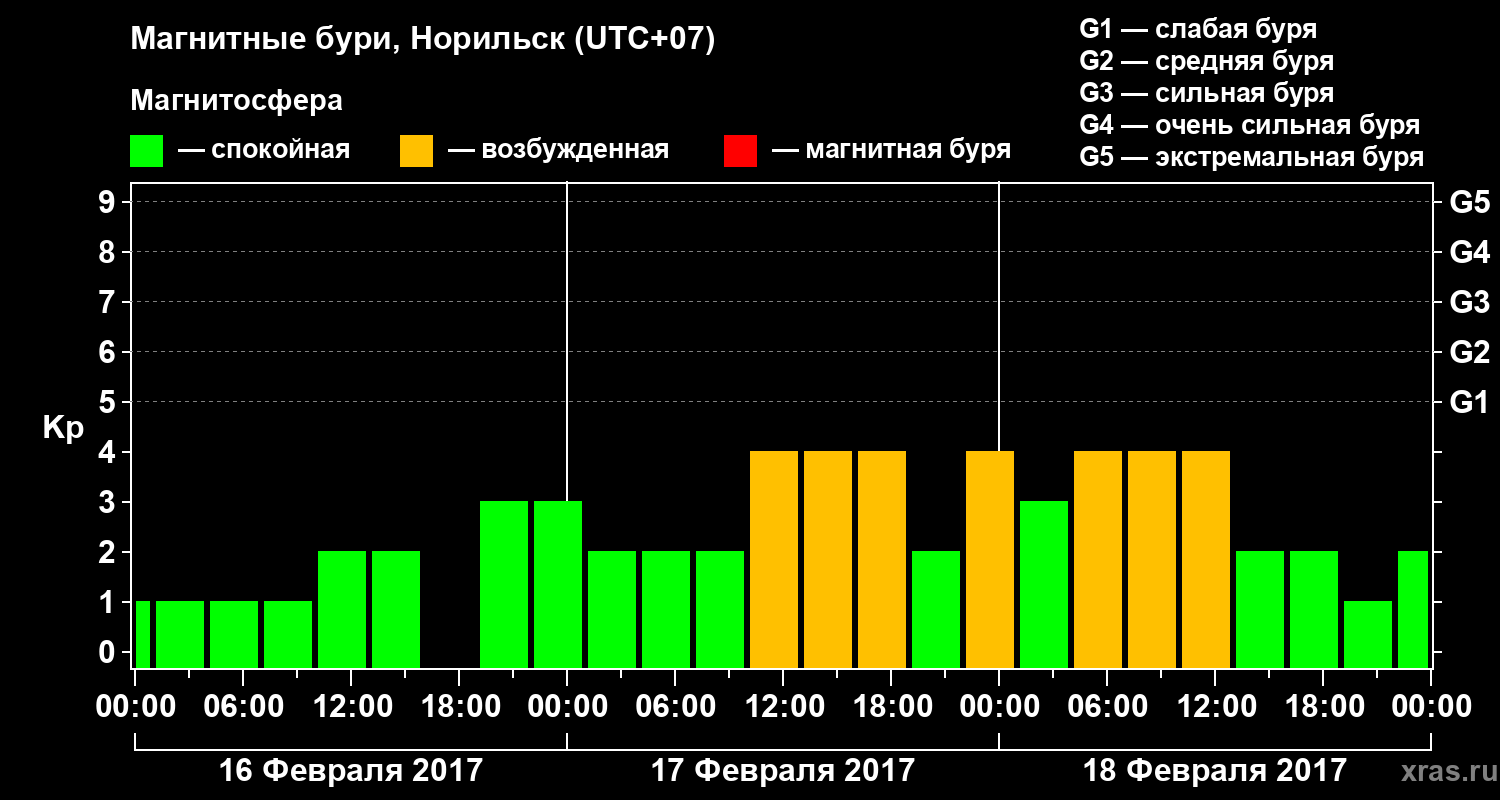Click the last orange bar on 18 February
This screenshot has height=800, width=1500.
(1206, 560)
